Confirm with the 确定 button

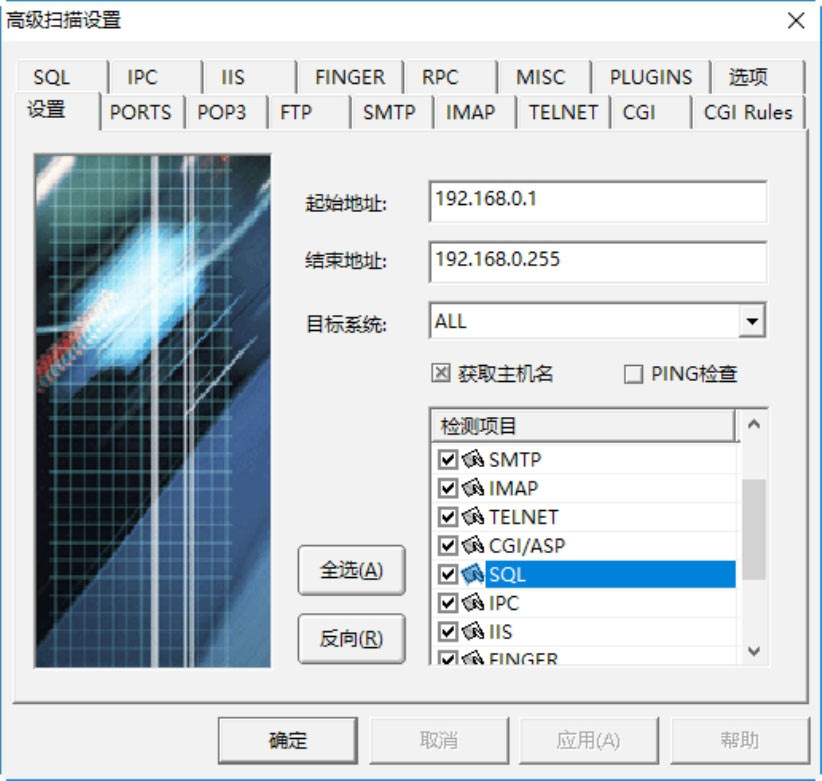pos(288,740)
